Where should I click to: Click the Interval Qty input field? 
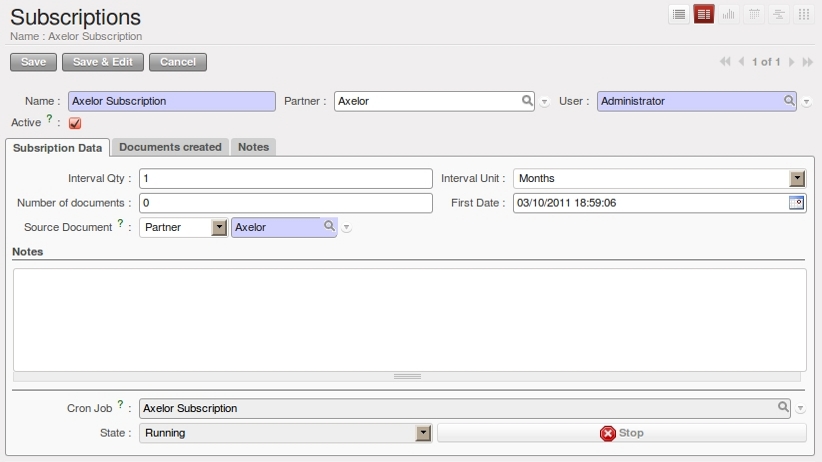(285, 179)
